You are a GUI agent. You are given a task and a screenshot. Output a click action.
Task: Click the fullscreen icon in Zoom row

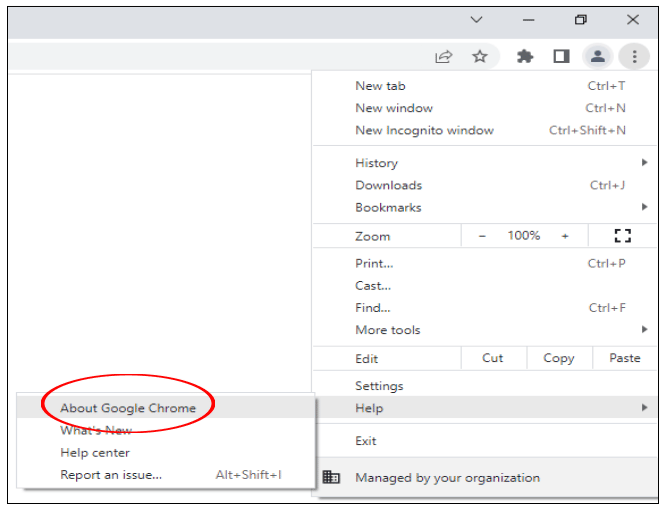pos(622,236)
